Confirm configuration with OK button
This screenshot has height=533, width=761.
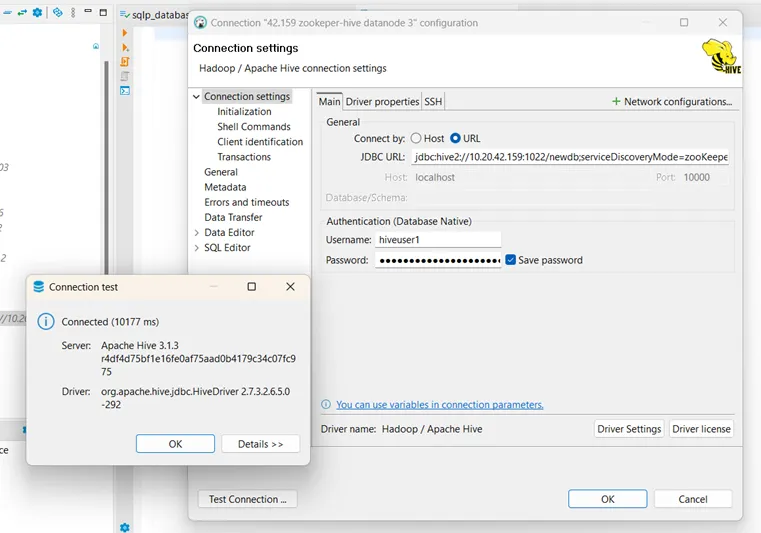(x=608, y=499)
